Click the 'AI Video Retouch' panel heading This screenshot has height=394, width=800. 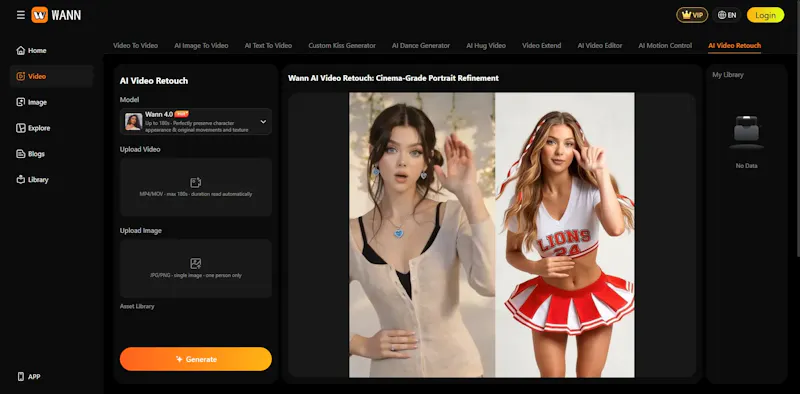(154, 81)
